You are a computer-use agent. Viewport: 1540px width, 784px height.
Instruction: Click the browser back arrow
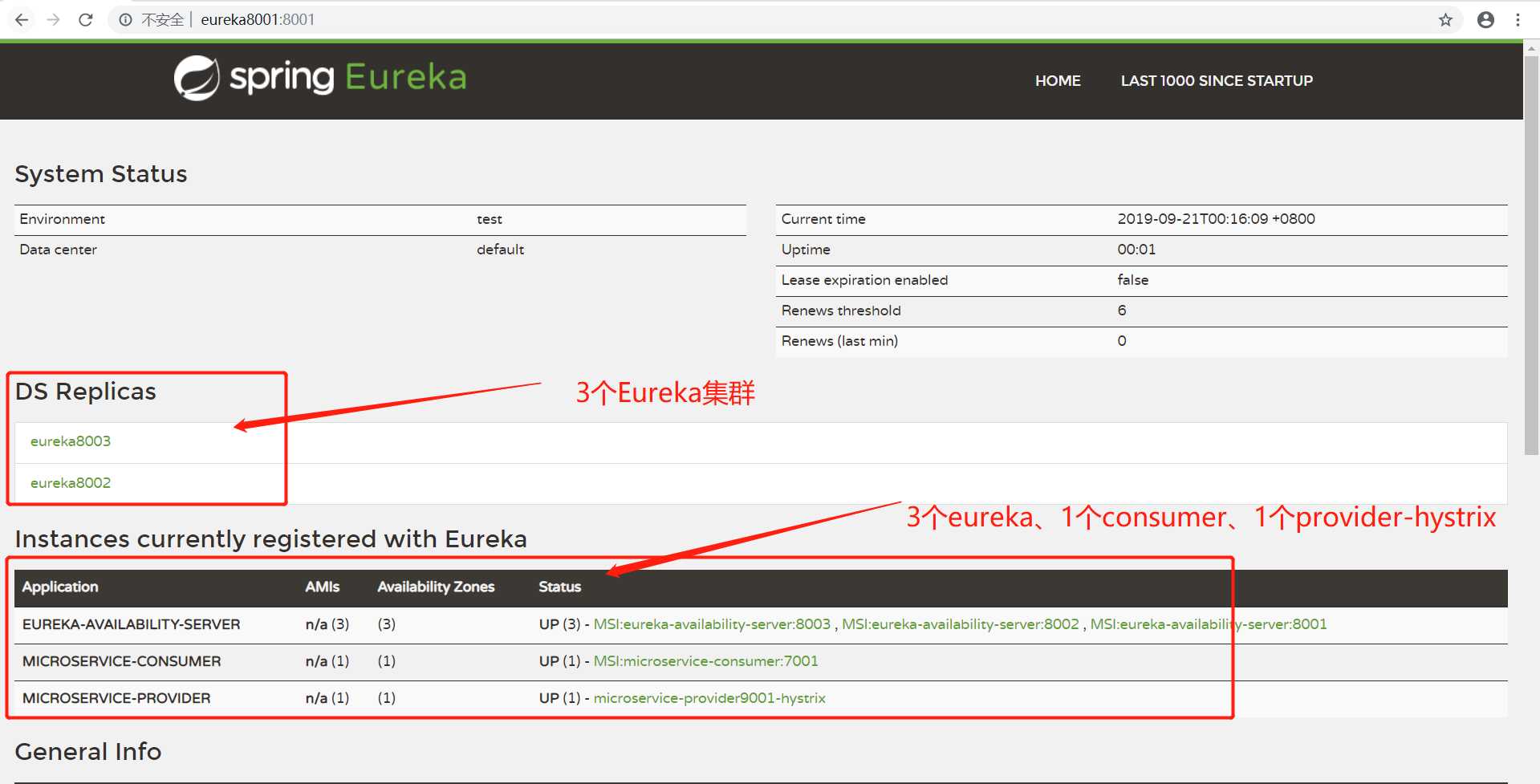coord(22,19)
